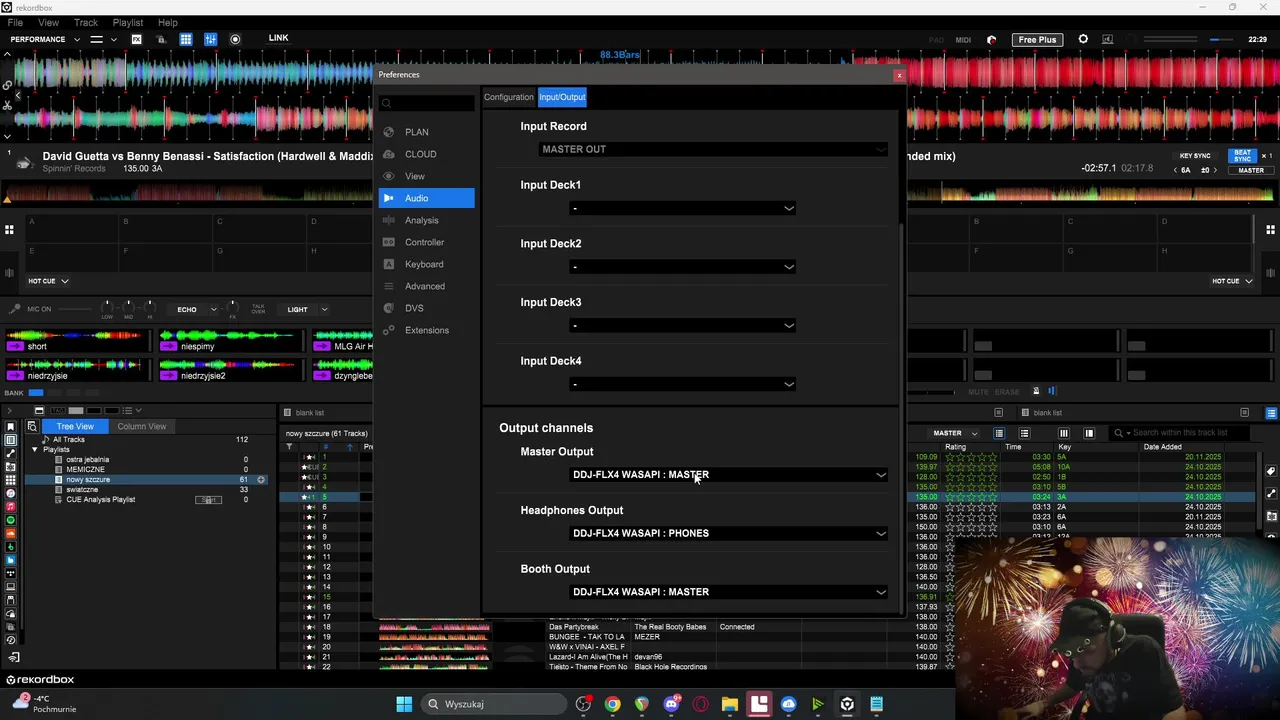This screenshot has height=720, width=1280.
Task: Open the Playlist menu
Action: [127, 22]
